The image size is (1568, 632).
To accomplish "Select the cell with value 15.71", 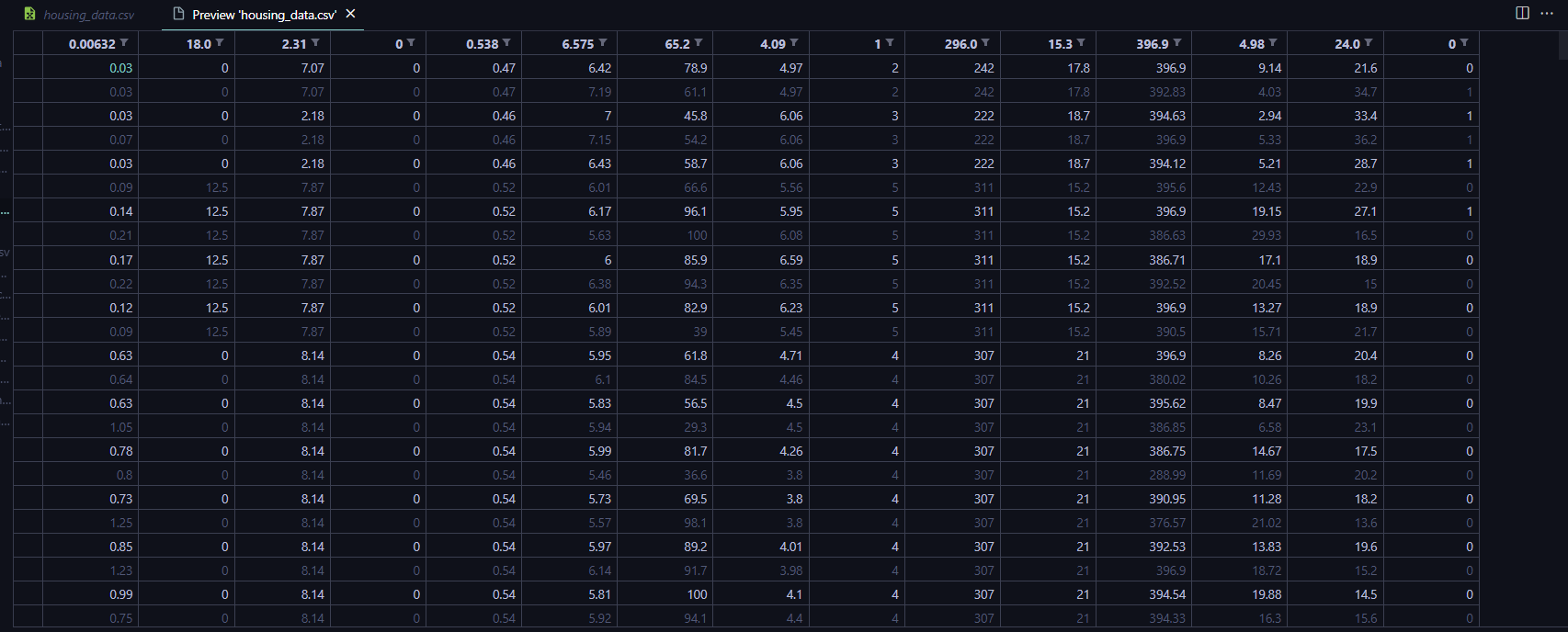I will [1239, 332].
